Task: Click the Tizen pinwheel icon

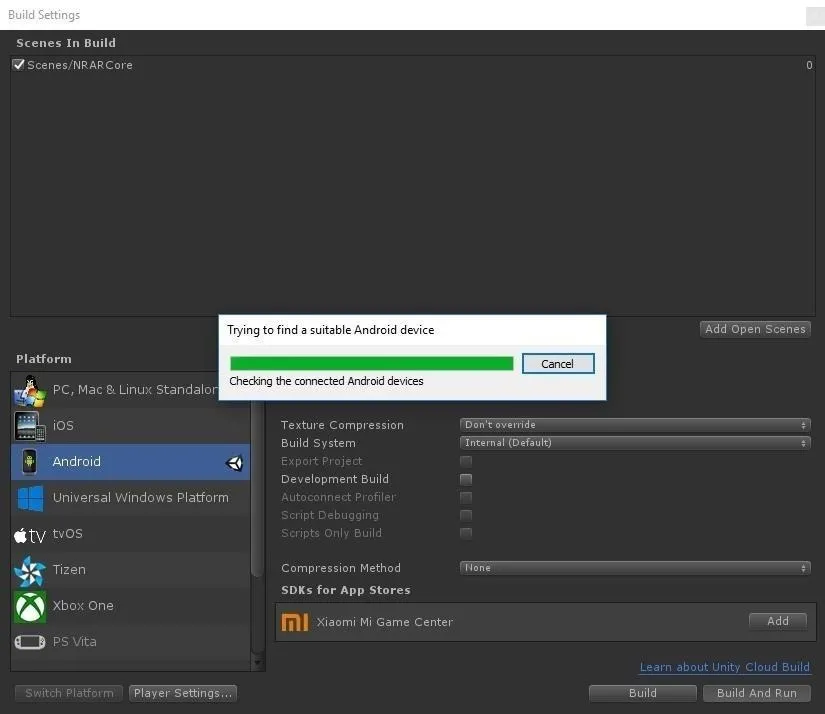Action: click(29, 571)
